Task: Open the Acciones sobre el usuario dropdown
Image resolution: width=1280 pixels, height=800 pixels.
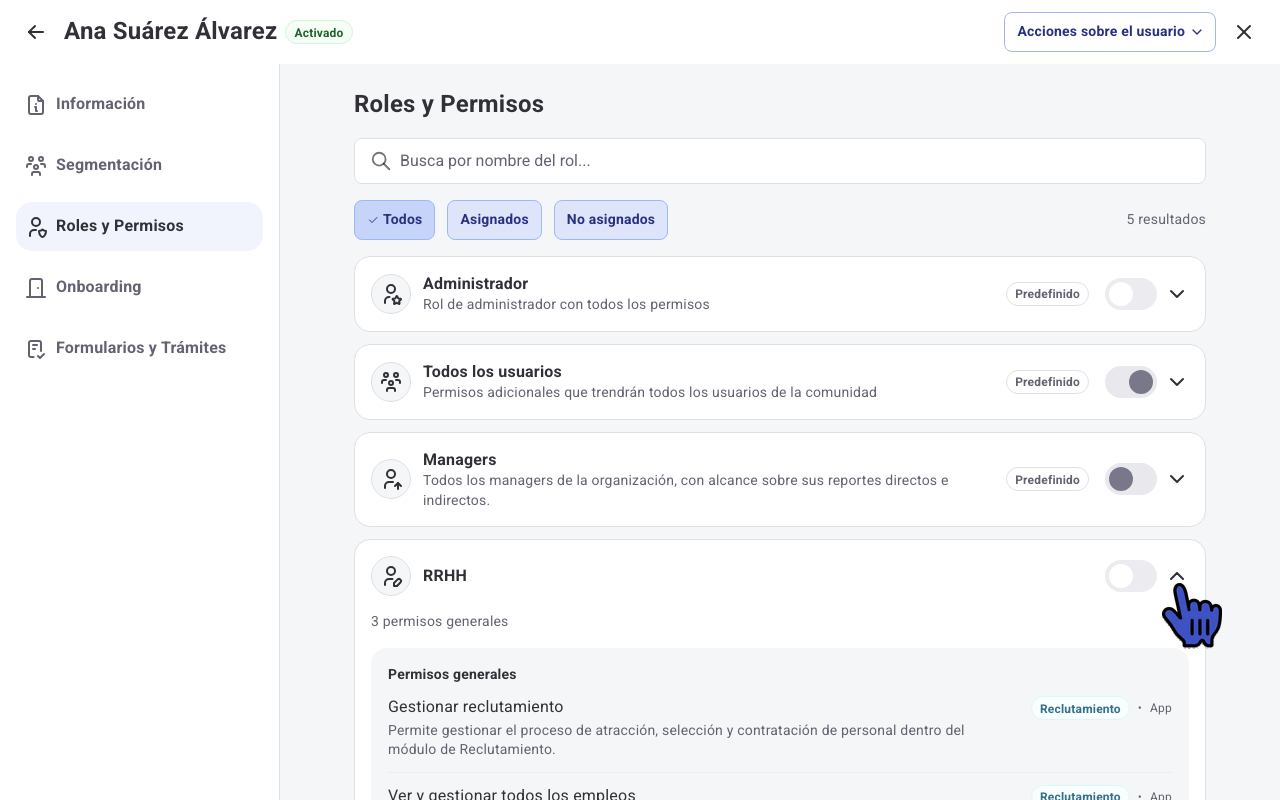Action: coord(1110,32)
